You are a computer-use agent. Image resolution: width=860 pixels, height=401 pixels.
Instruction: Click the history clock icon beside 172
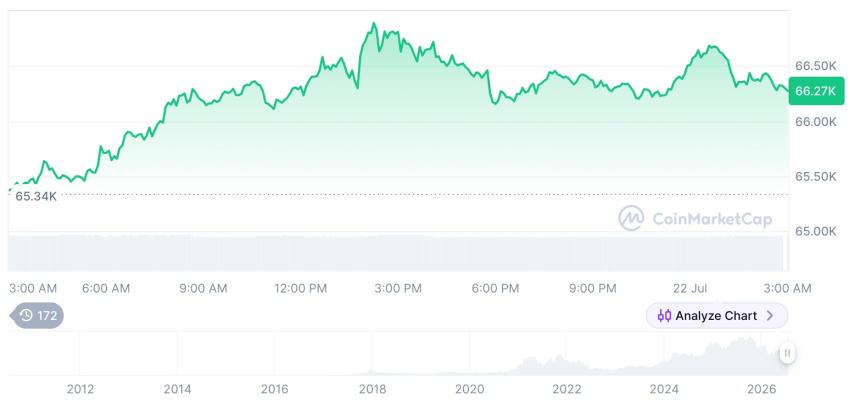(26, 315)
